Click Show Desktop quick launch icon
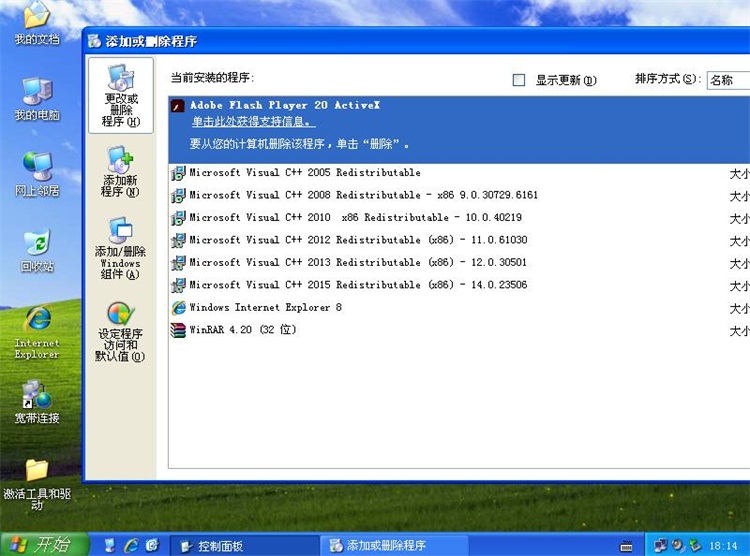This screenshot has width=750, height=556. pos(110,545)
